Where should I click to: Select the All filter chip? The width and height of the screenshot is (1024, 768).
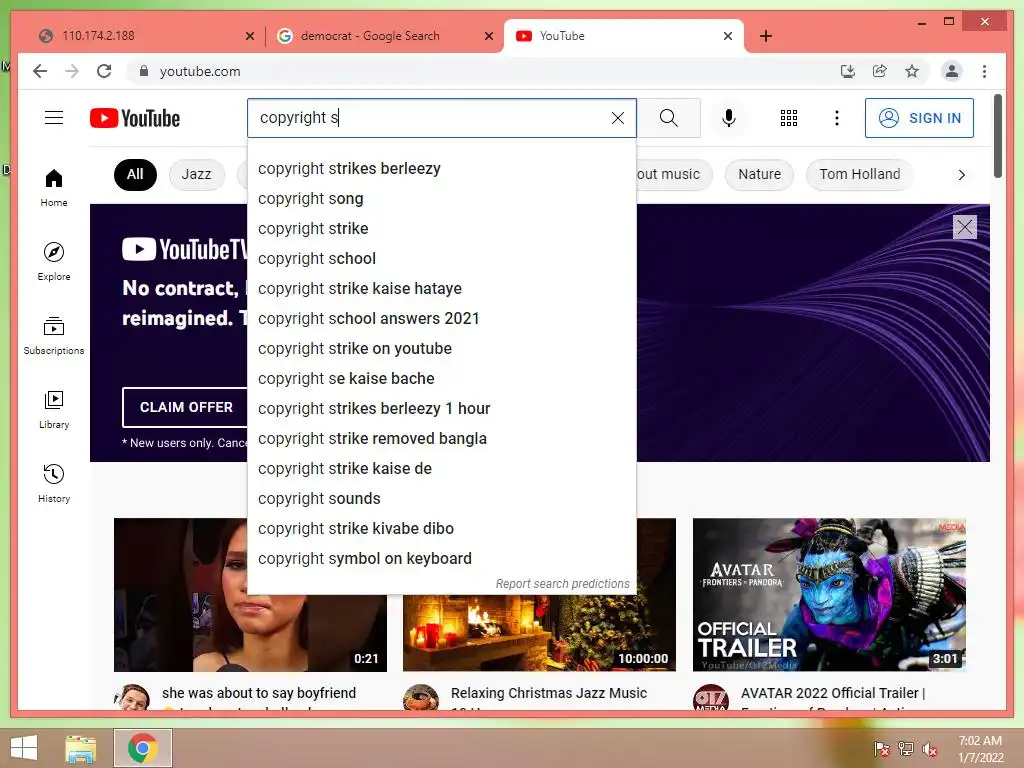(x=135, y=174)
